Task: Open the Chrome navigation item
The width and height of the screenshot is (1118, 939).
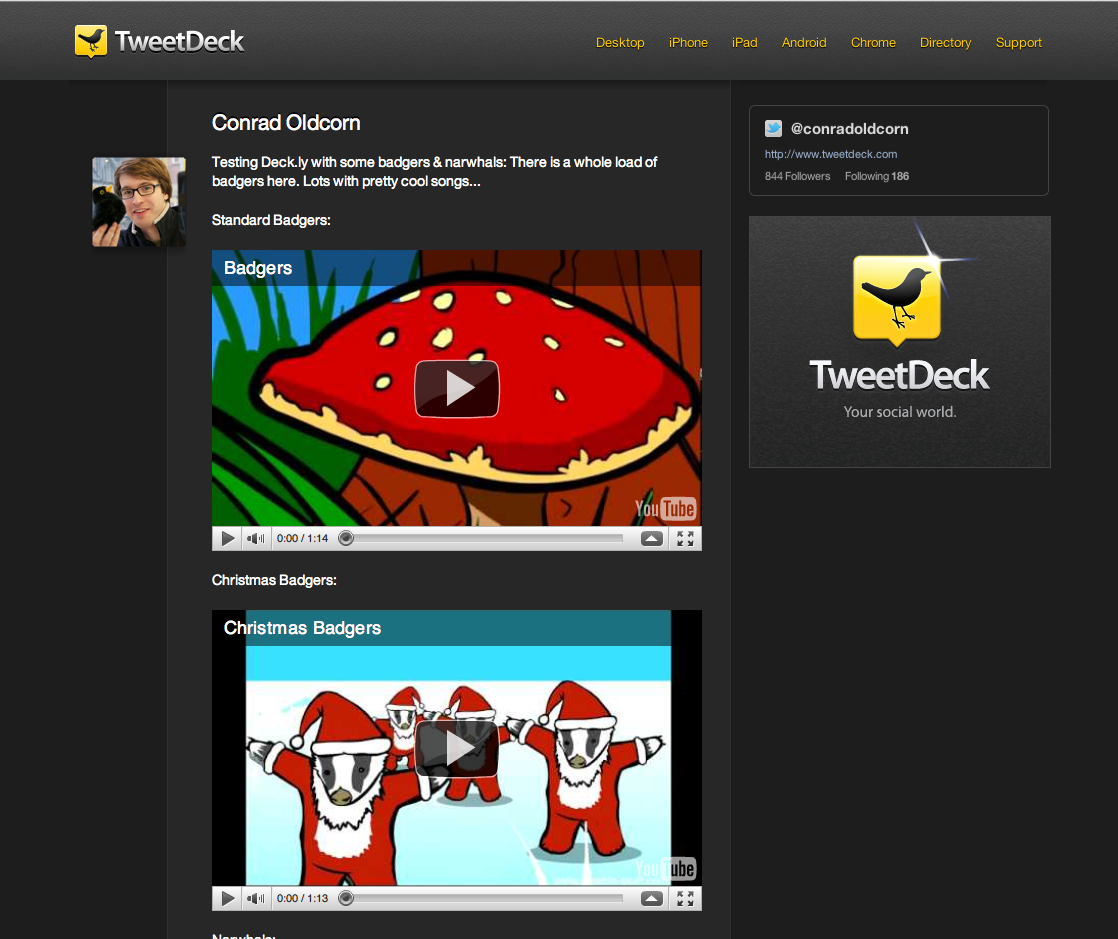Action: [x=873, y=43]
